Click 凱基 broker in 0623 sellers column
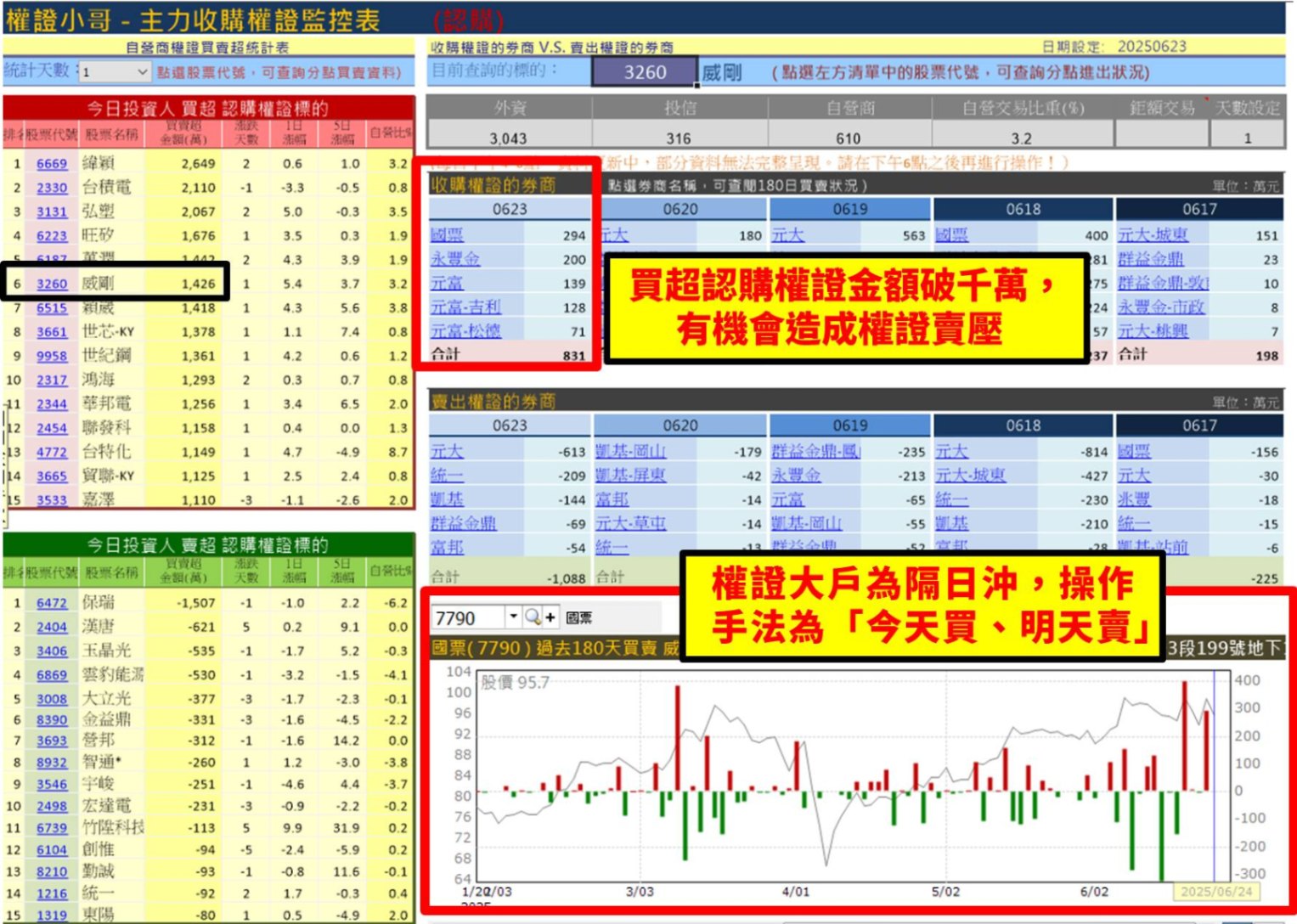This screenshot has width=1297, height=924. tap(447, 499)
